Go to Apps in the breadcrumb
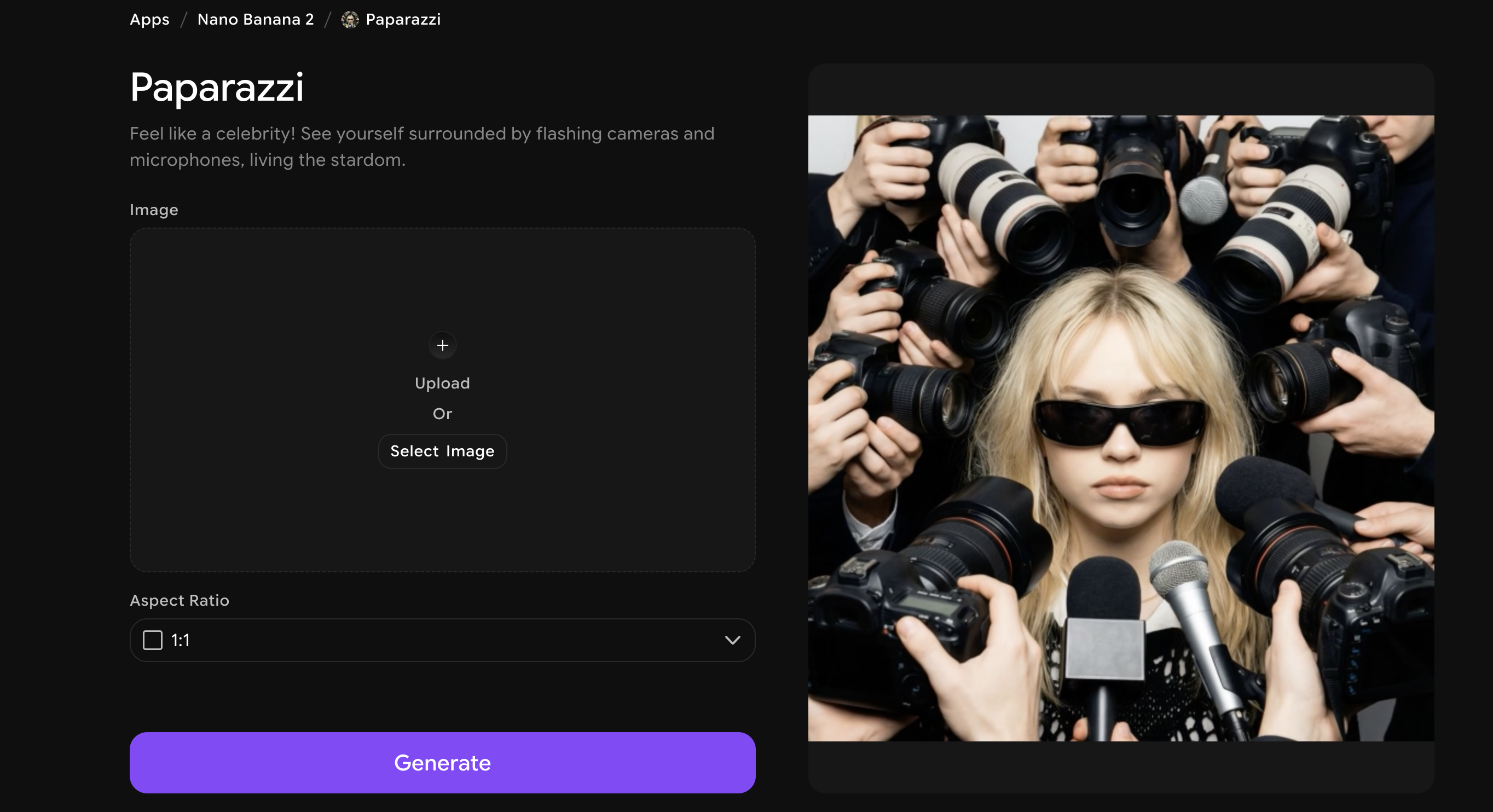 (149, 20)
